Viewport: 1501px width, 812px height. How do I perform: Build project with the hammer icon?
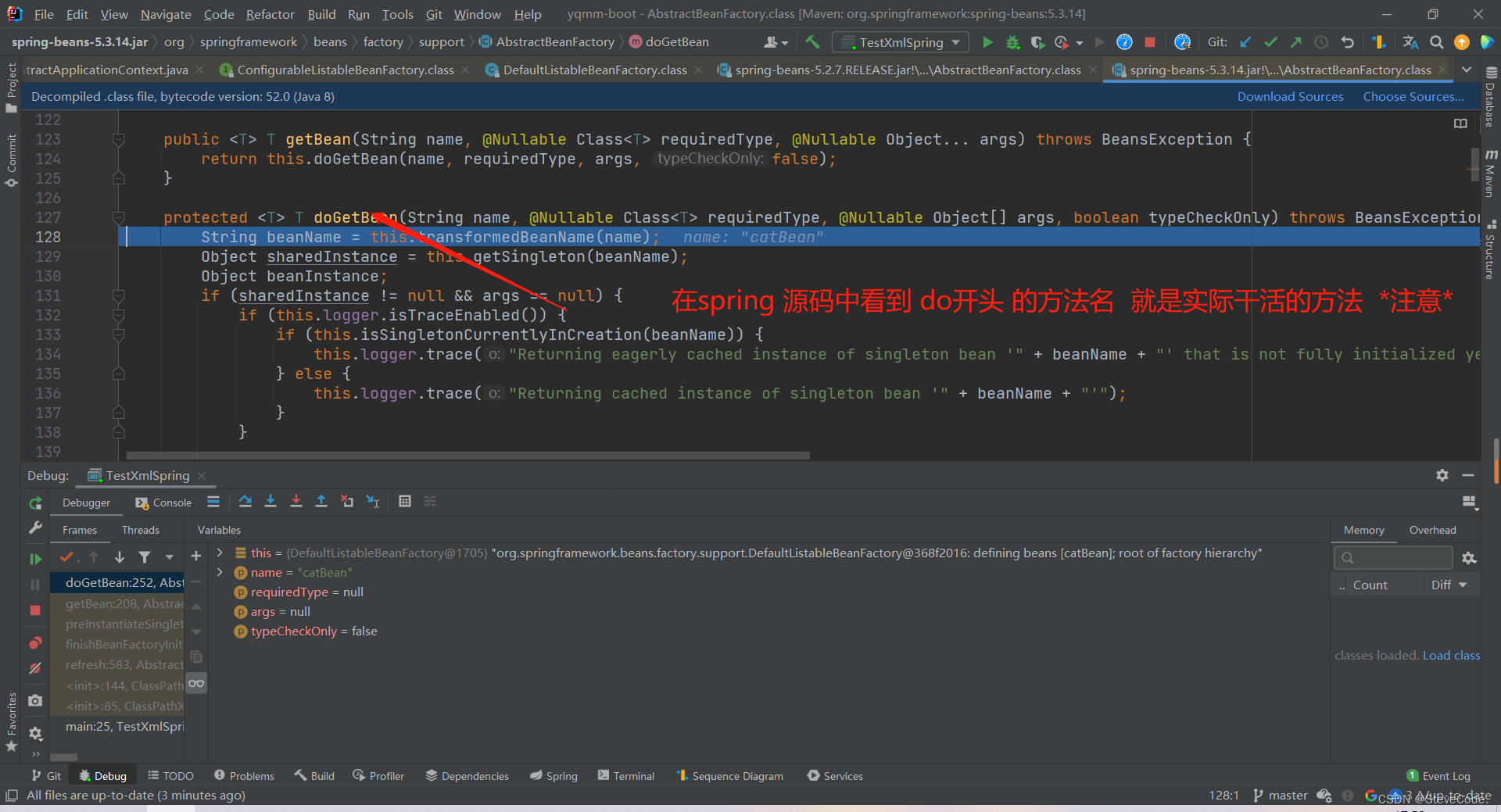tap(813, 42)
